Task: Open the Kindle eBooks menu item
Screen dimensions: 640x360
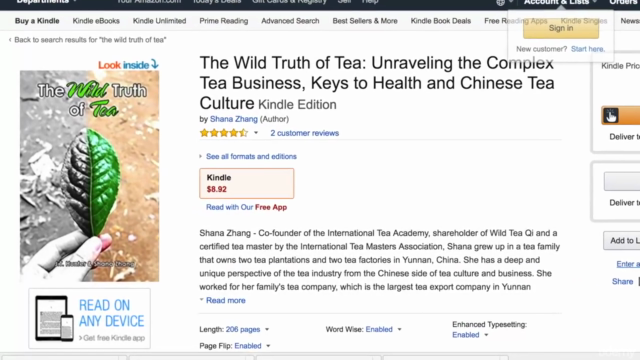Action: [96, 21]
